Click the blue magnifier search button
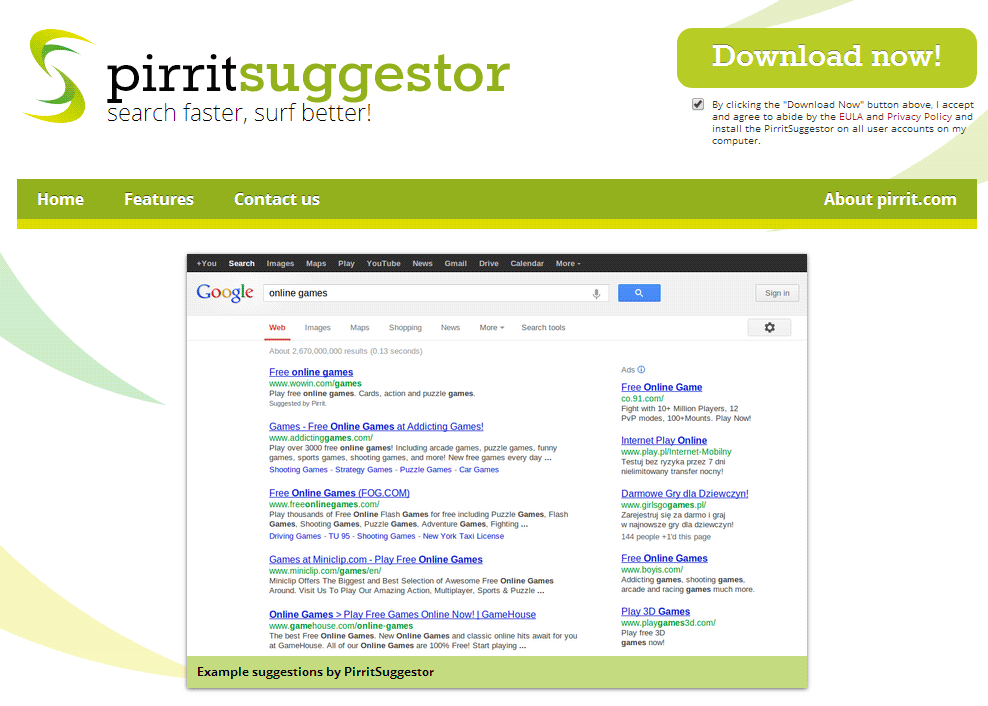 pyautogui.click(x=639, y=293)
